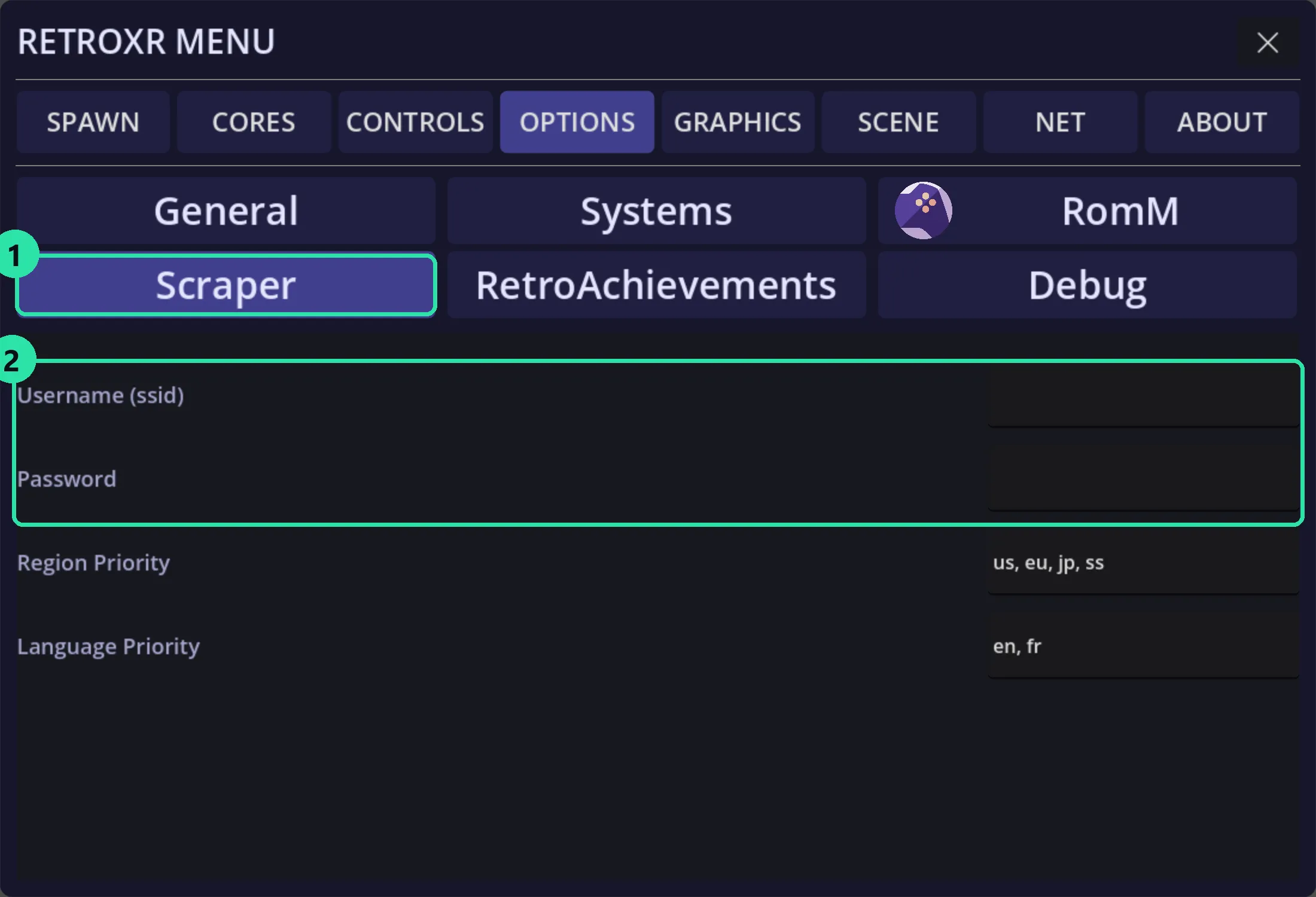This screenshot has height=897, width=1316.
Task: Open Debug options section
Action: (x=1087, y=285)
